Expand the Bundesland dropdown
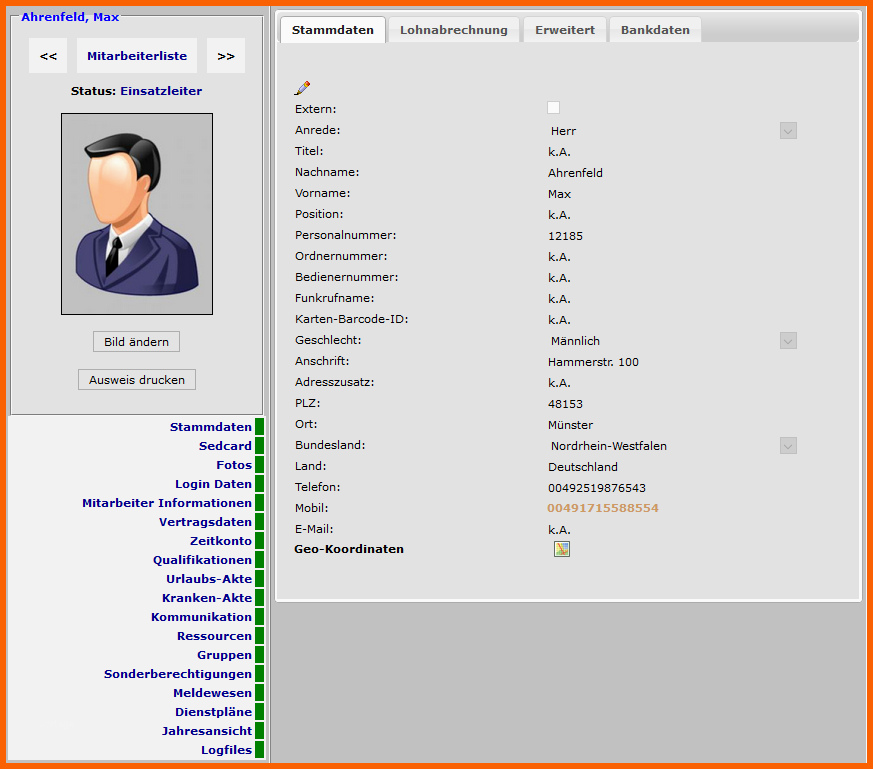 (x=788, y=446)
